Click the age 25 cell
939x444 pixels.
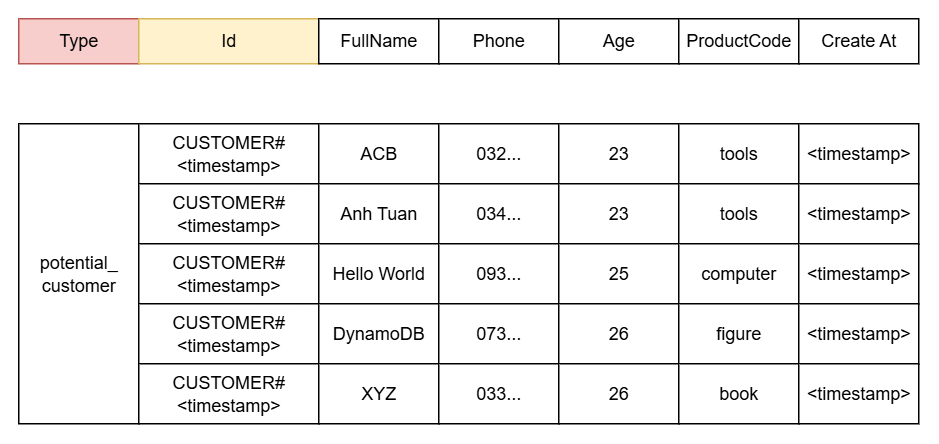tap(618, 274)
